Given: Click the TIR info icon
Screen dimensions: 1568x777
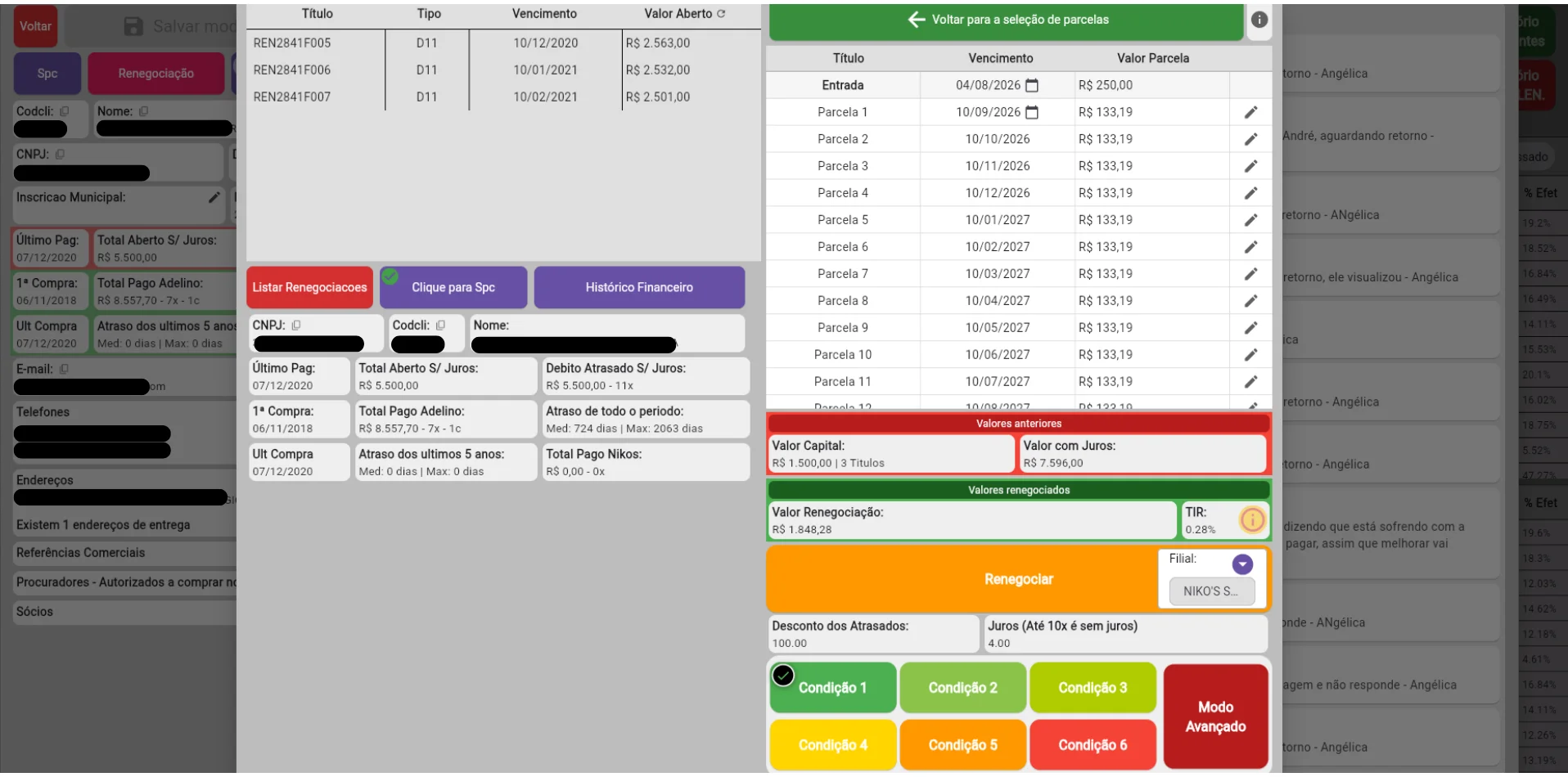Looking at the screenshot, I should 1252,520.
